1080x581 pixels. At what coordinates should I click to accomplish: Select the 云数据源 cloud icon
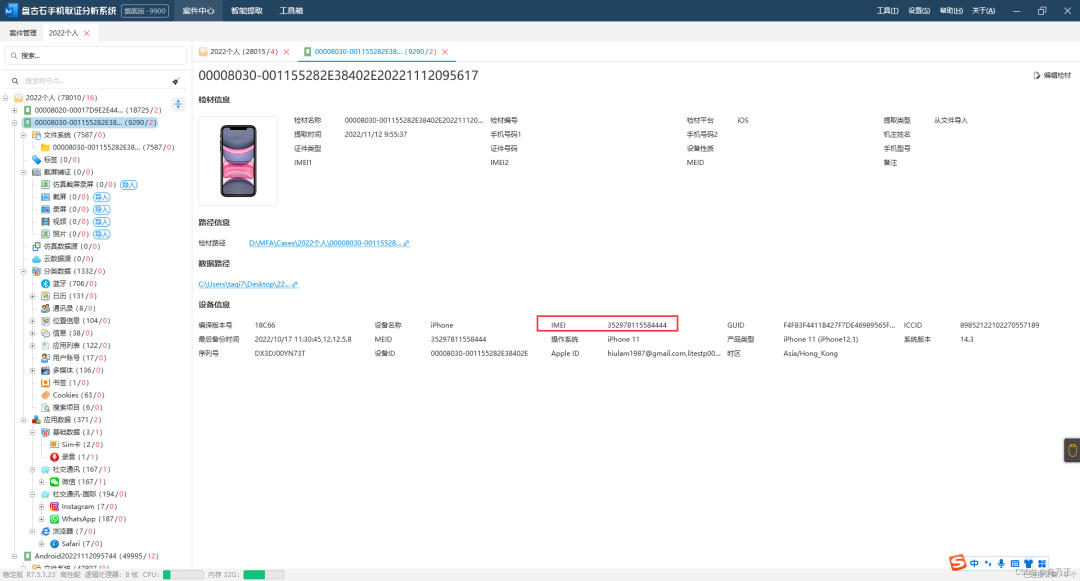coord(37,259)
